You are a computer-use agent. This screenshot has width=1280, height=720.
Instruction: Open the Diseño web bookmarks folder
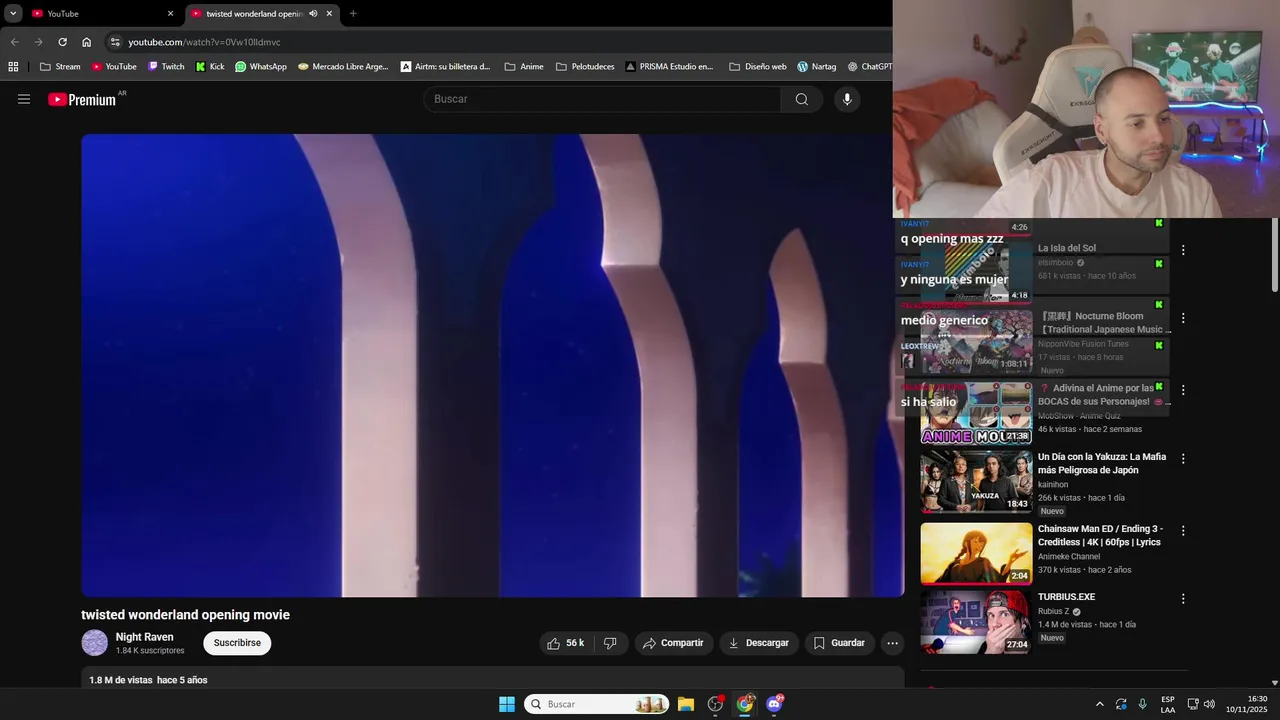point(757,67)
